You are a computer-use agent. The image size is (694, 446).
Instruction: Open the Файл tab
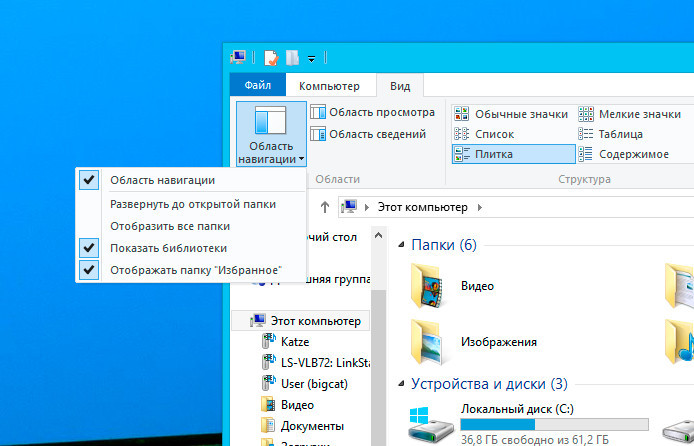pos(258,86)
